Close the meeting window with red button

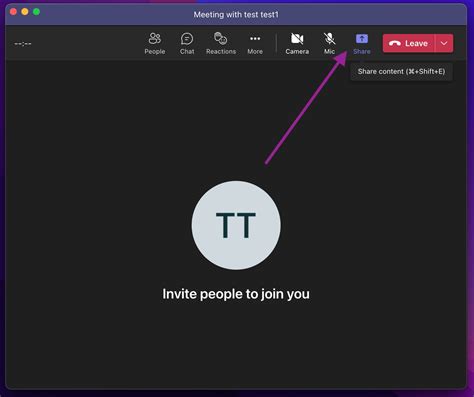pyautogui.click(x=13, y=12)
